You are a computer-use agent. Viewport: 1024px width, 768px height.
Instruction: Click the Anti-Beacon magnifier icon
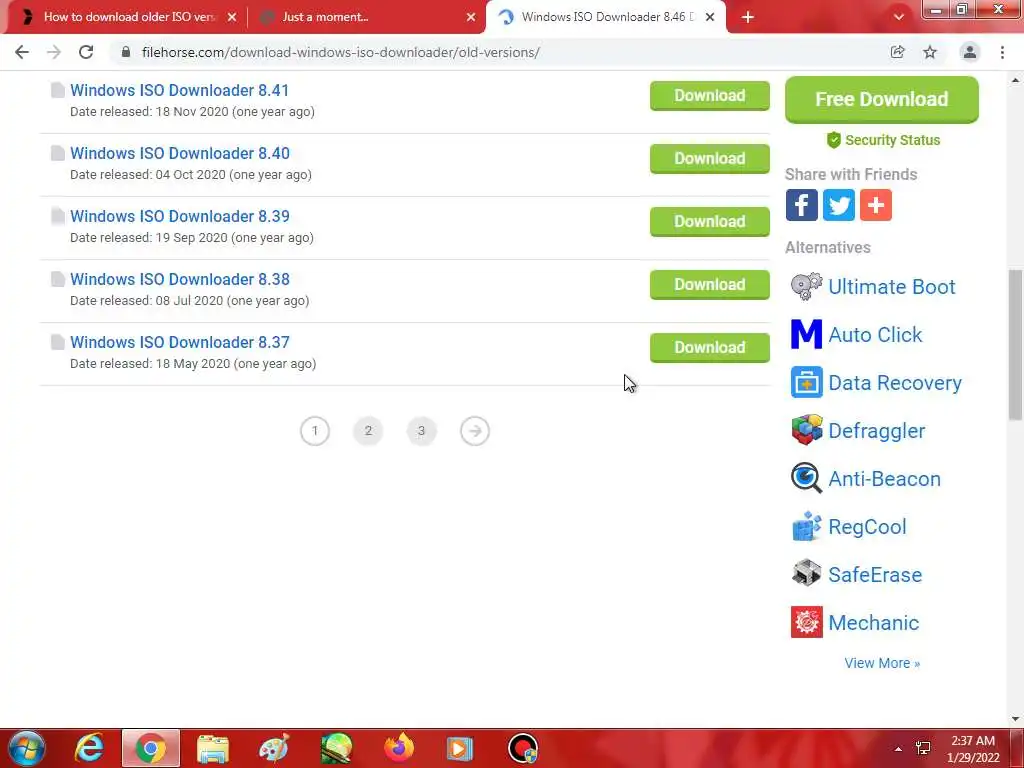click(x=807, y=479)
